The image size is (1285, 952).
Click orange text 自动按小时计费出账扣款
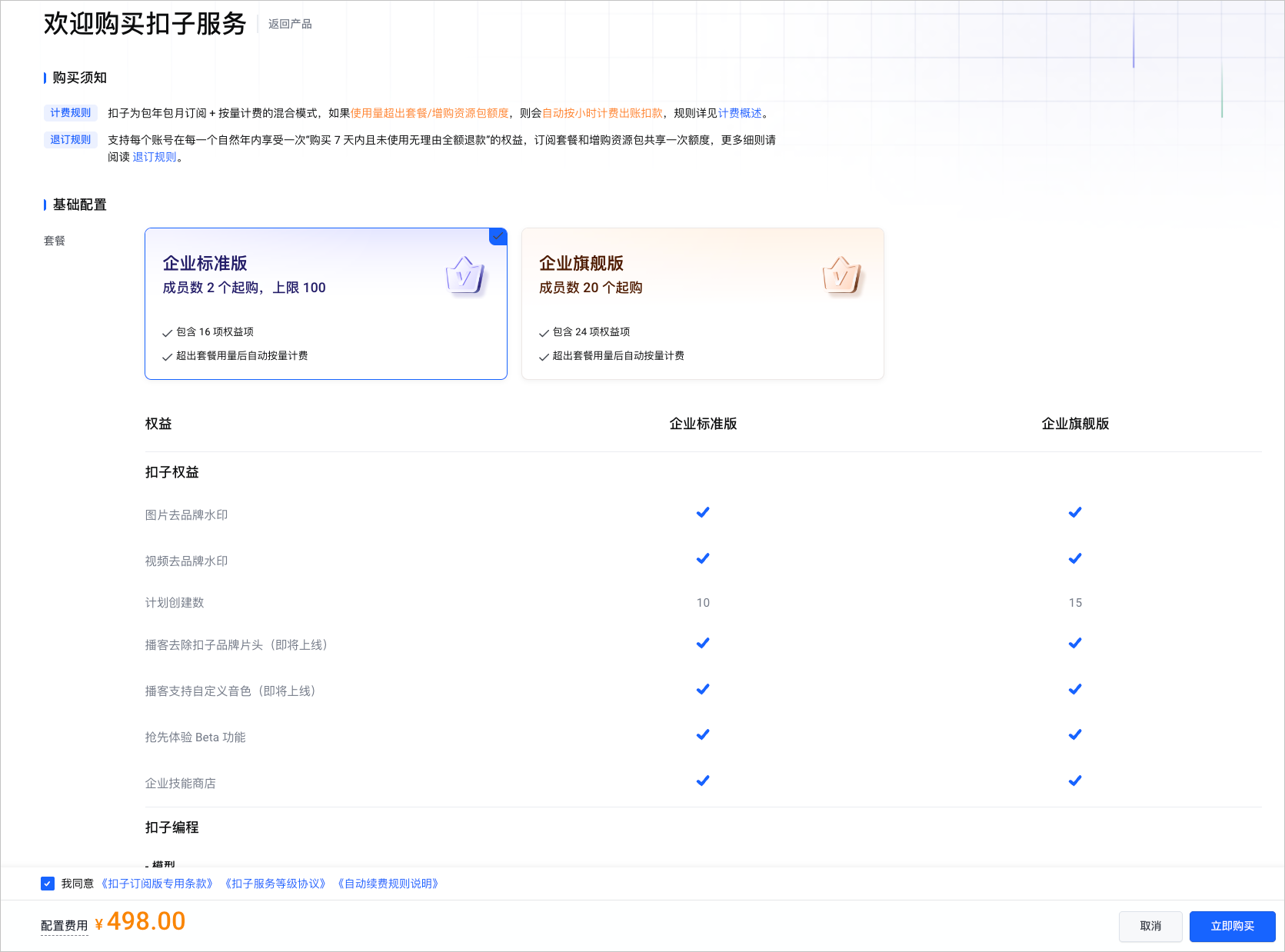click(602, 113)
